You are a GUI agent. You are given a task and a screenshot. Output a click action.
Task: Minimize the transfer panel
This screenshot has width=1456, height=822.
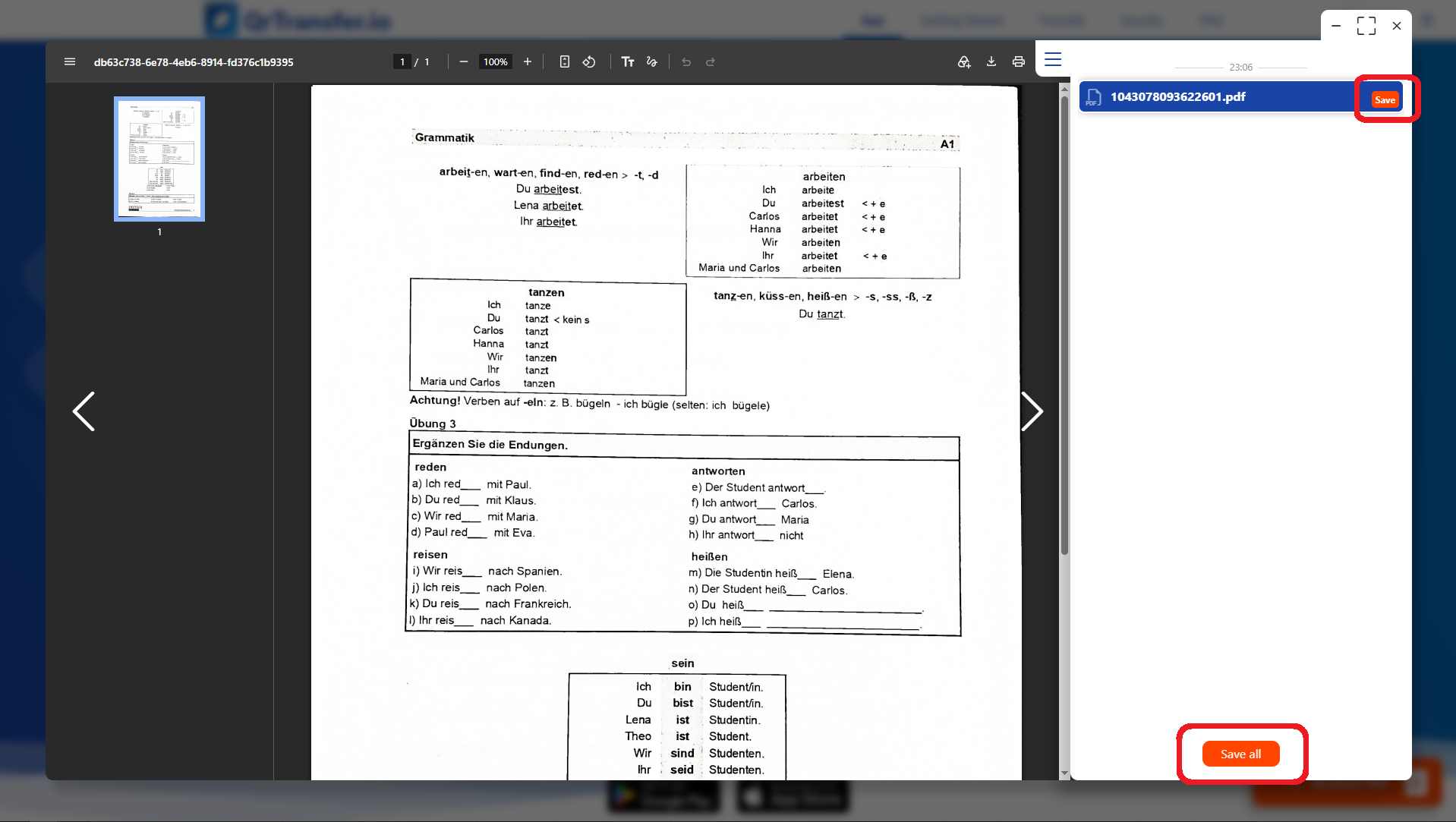click(x=1336, y=26)
